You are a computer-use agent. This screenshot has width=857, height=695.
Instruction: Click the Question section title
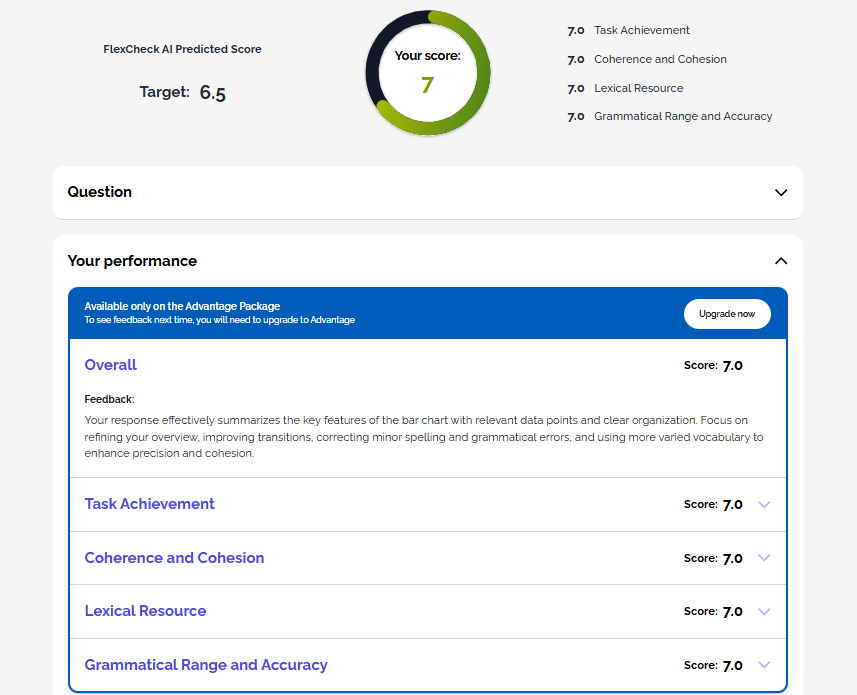[x=99, y=192]
